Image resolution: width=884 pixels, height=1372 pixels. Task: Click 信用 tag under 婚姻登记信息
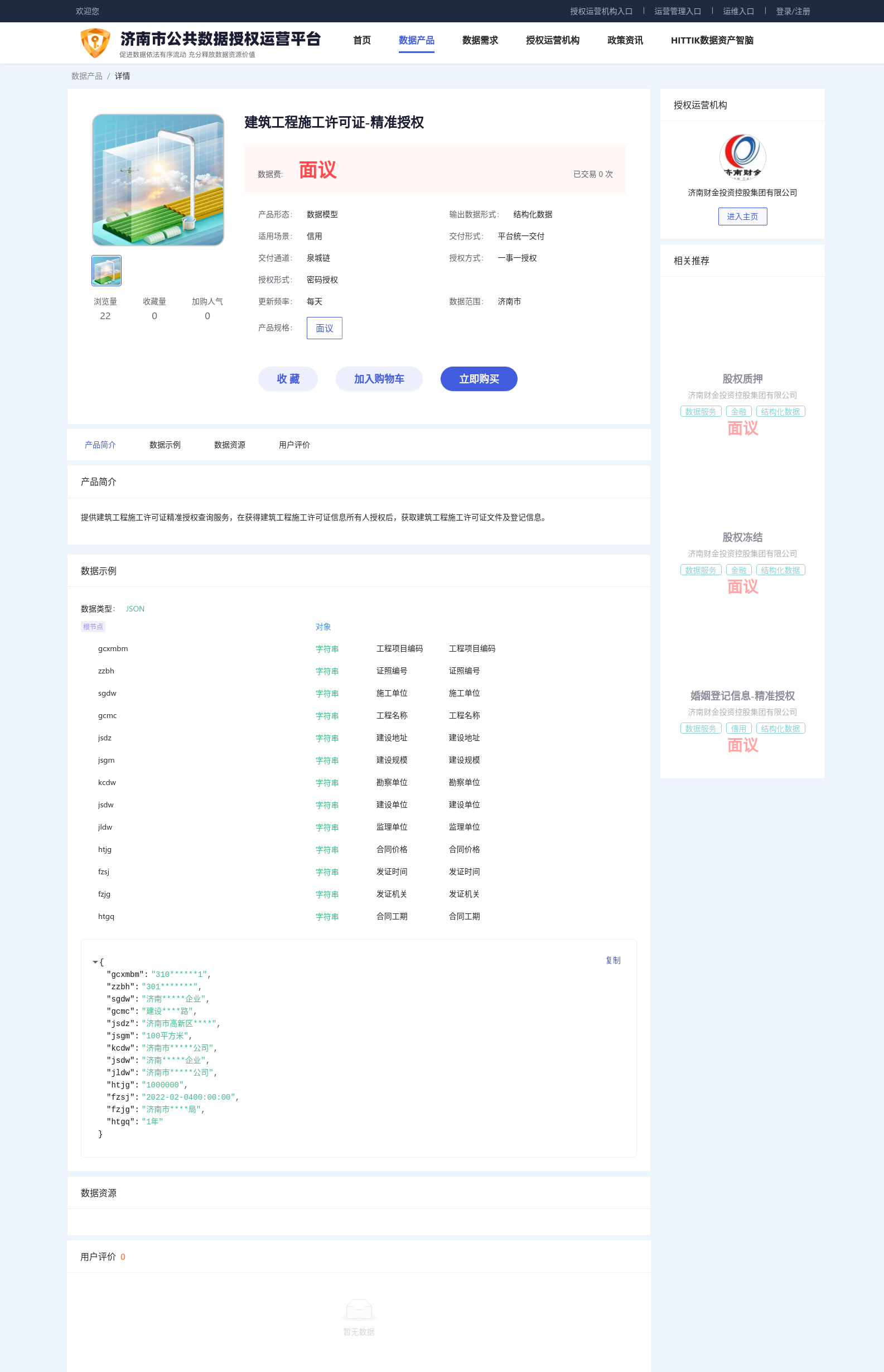click(739, 729)
